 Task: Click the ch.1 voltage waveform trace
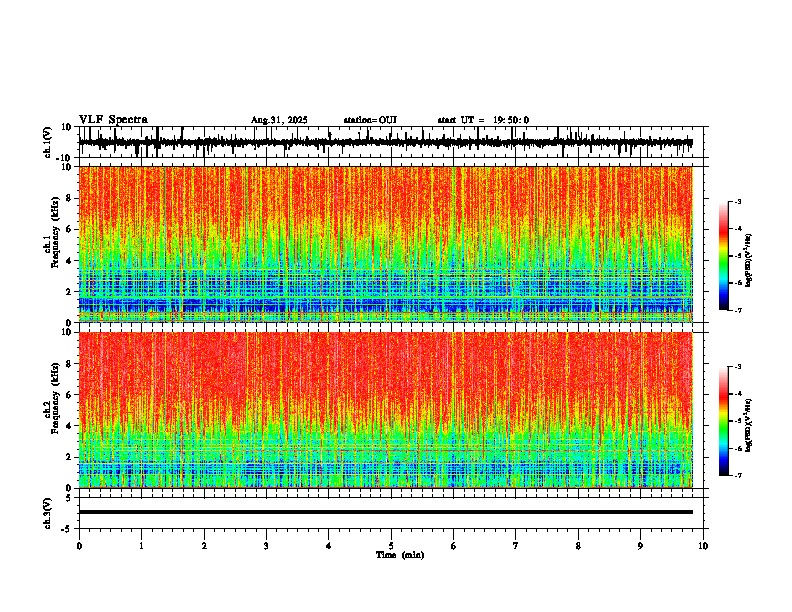click(x=385, y=142)
